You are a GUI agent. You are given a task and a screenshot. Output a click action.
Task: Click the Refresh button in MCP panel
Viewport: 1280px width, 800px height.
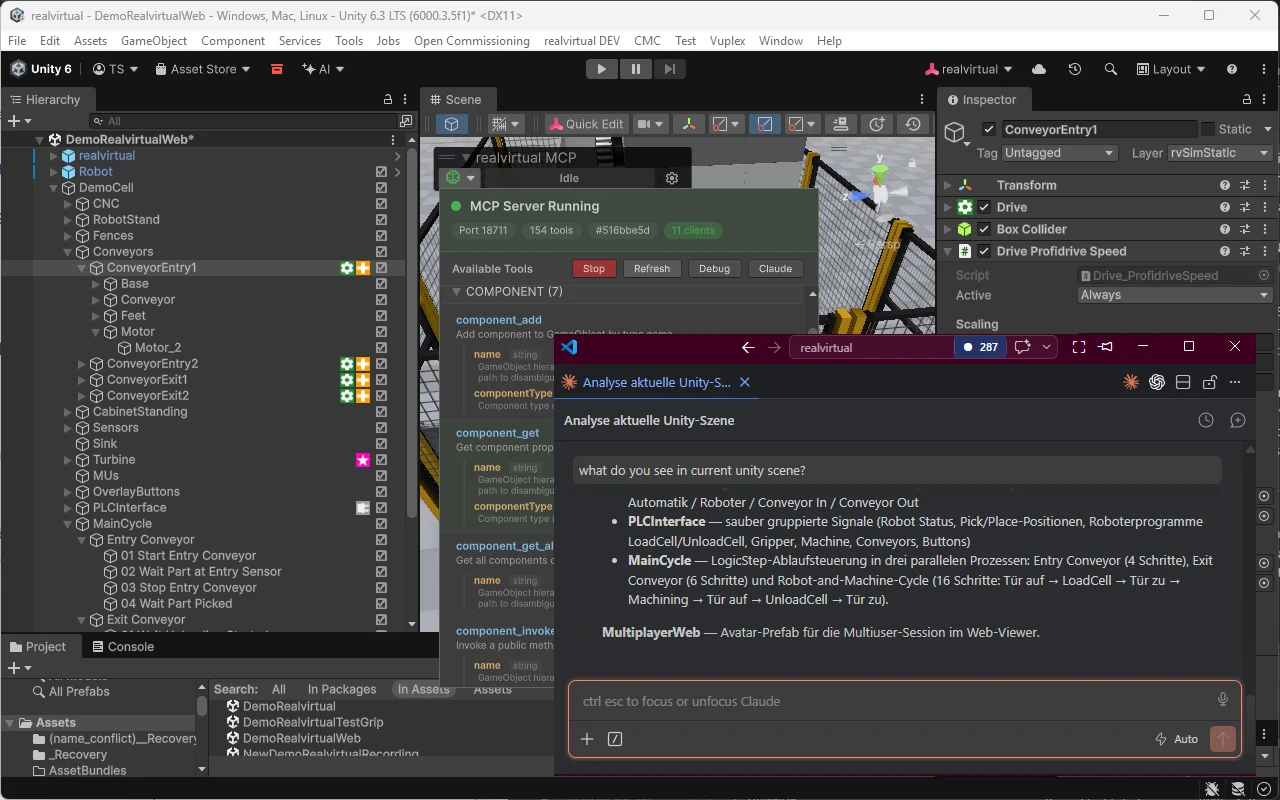click(x=652, y=268)
